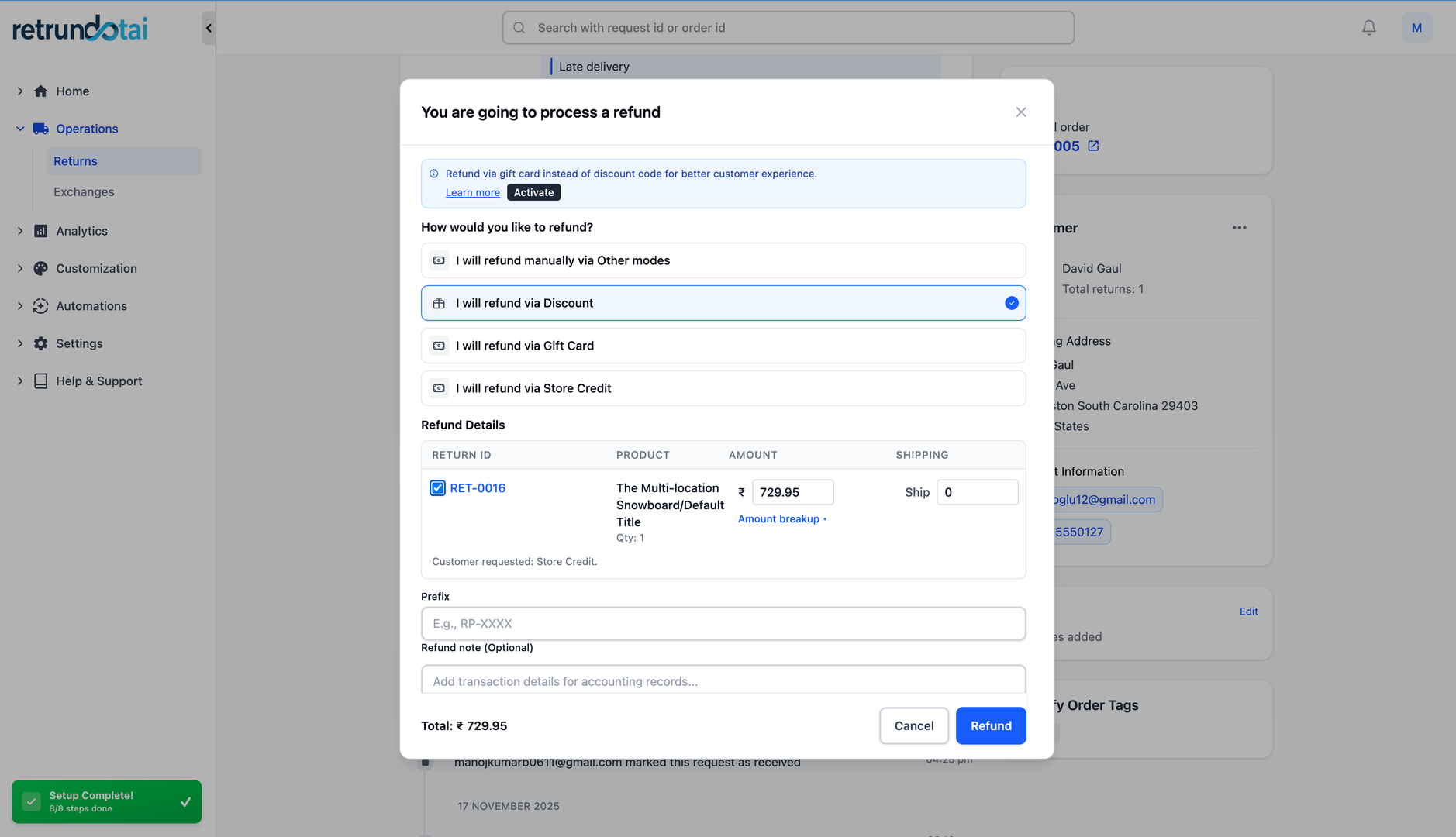The height and width of the screenshot is (837, 1456).
Task: Click the Customization palette icon
Action: click(41, 268)
